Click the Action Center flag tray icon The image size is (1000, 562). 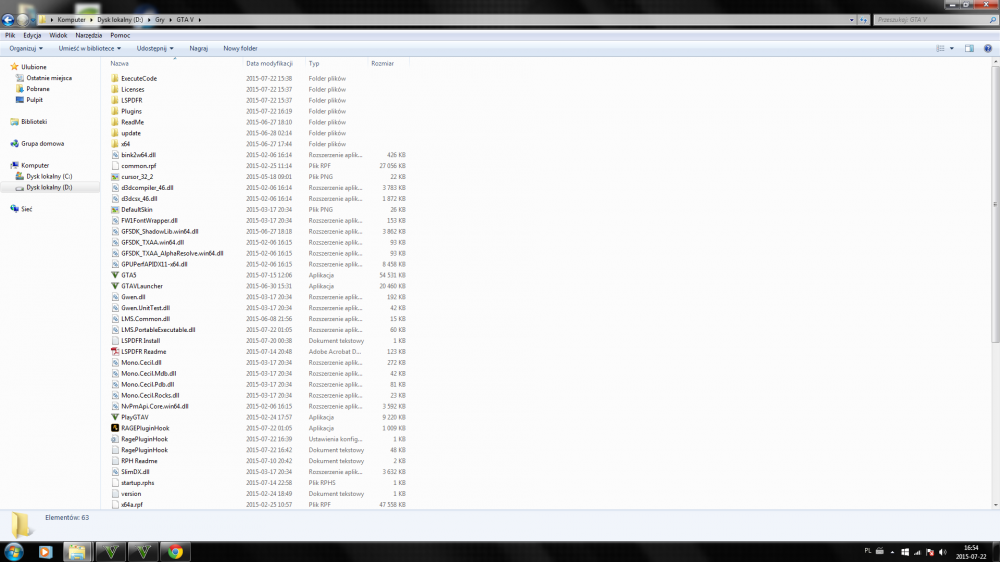[x=930, y=552]
